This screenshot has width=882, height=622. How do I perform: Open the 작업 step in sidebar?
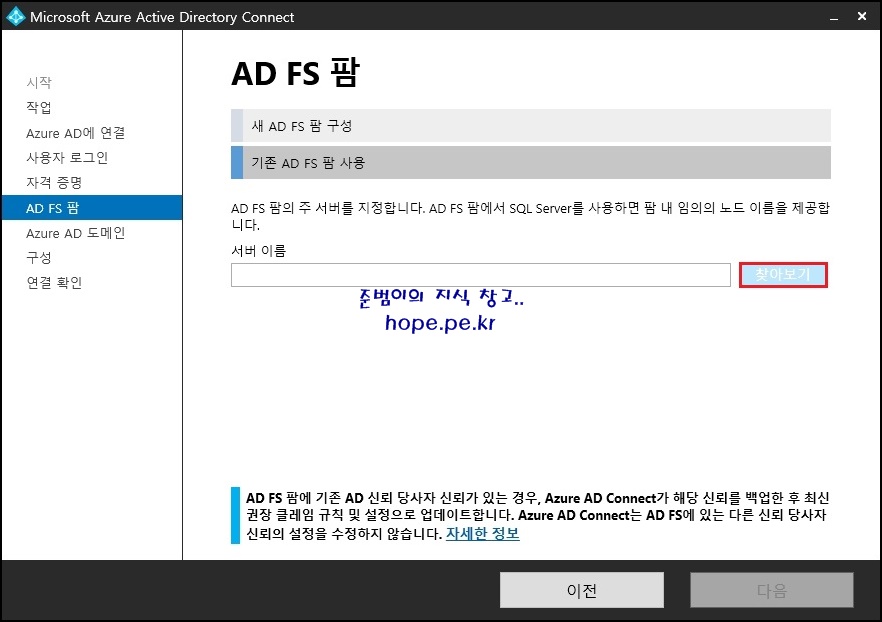[x=39, y=107]
